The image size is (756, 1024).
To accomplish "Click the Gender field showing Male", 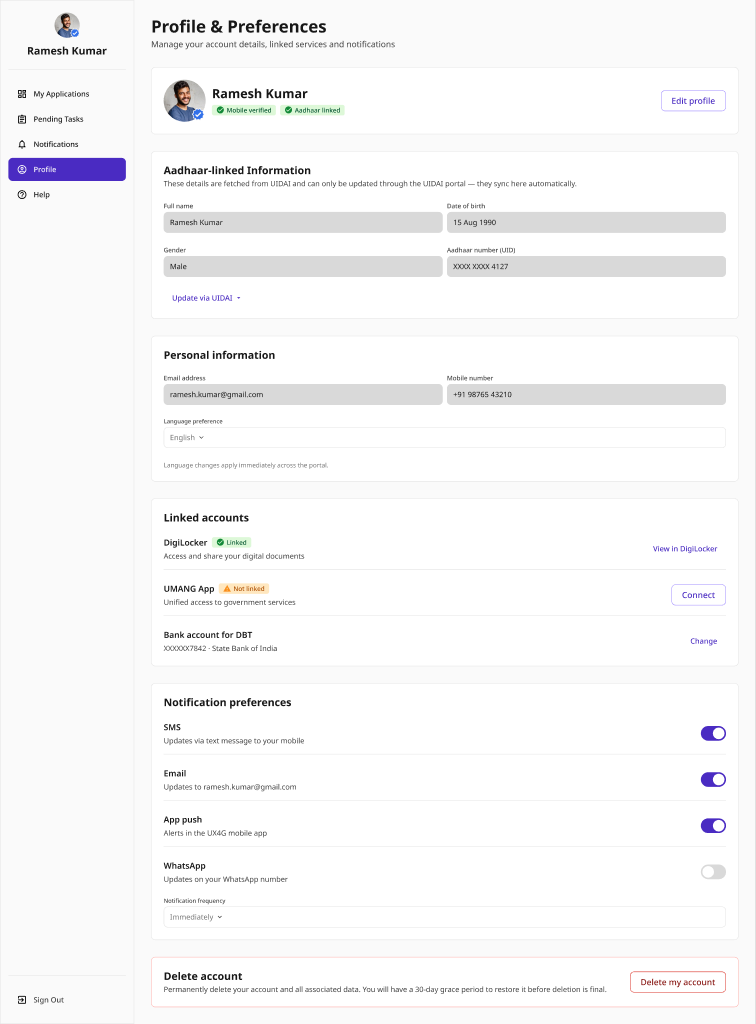I will [x=303, y=266].
